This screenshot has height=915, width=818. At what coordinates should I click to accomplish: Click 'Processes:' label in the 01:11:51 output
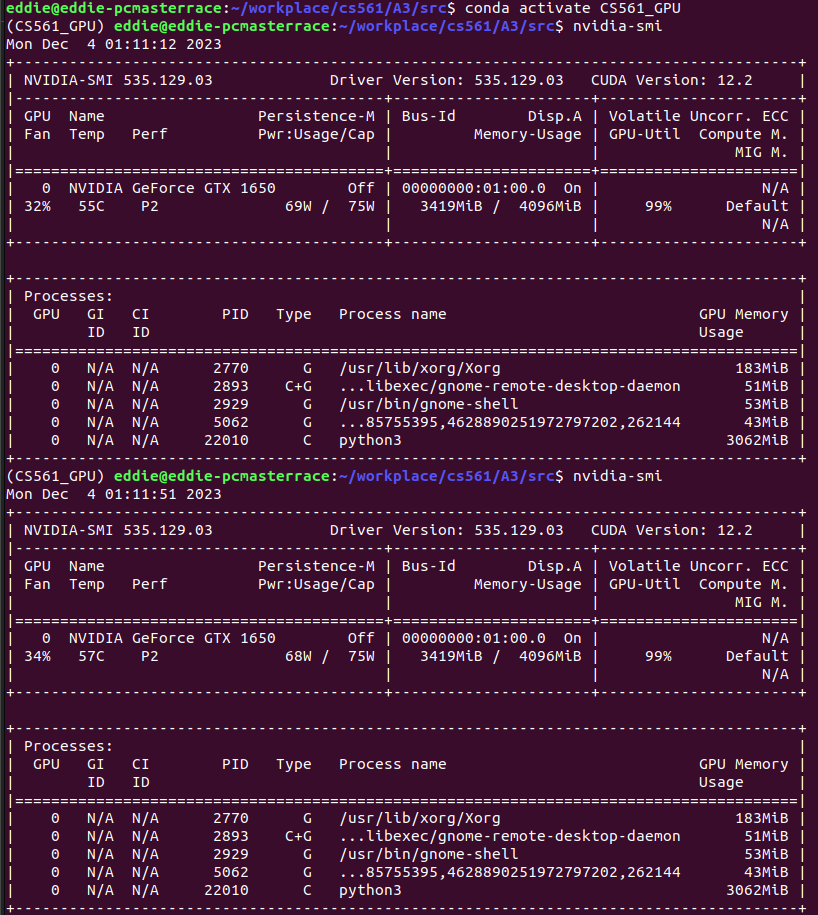[x=68, y=746]
